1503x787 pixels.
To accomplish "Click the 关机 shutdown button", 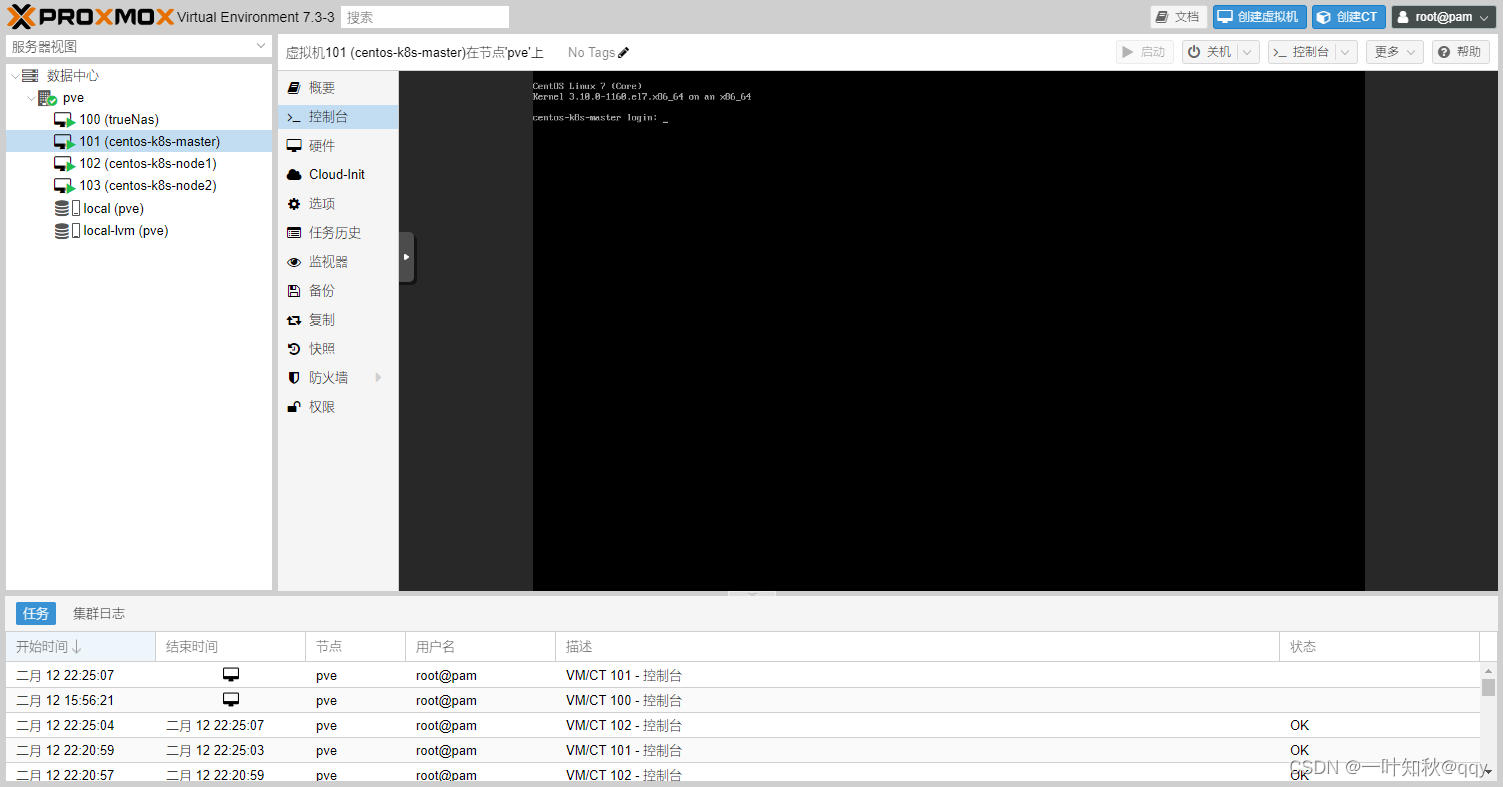I will click(1209, 52).
